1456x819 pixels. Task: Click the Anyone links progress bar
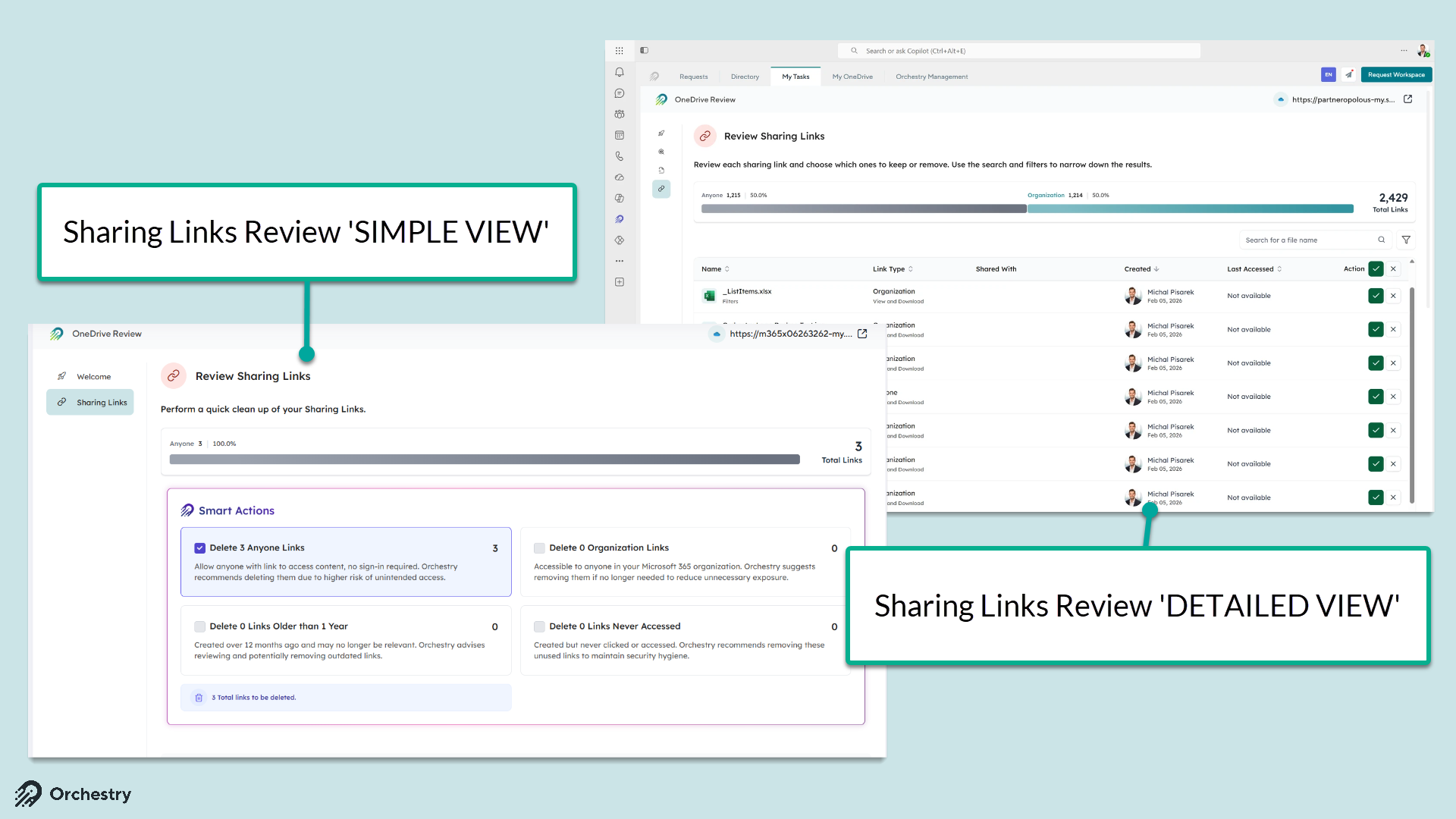click(x=485, y=460)
